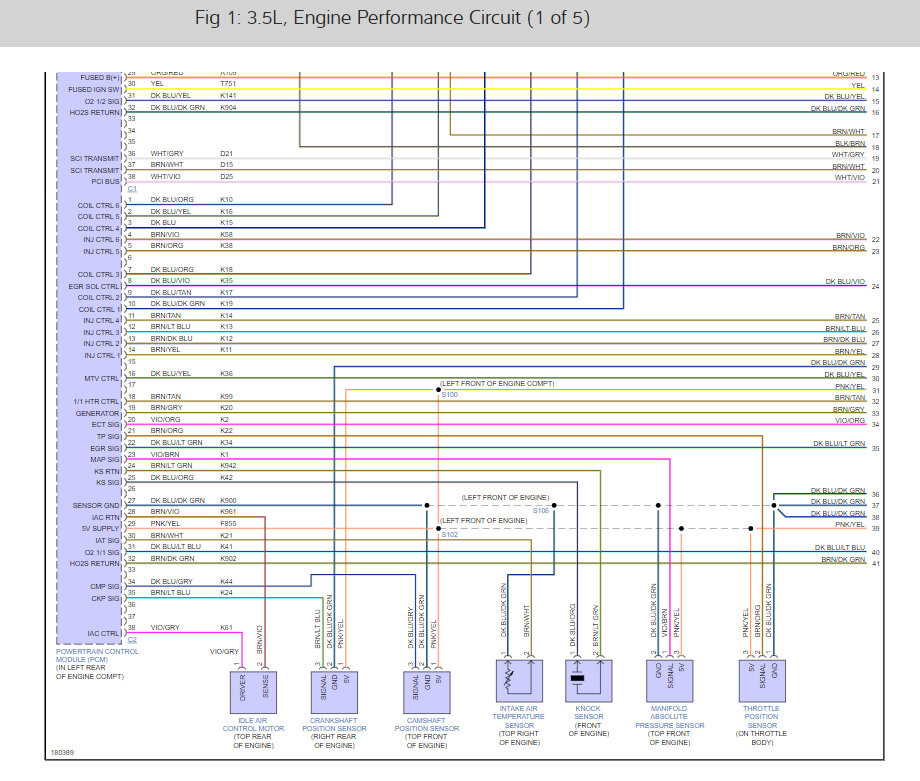This screenshot has width=920, height=781.
Task: Open the Intake Air Temperature Sensor label
Action: click(x=519, y=716)
